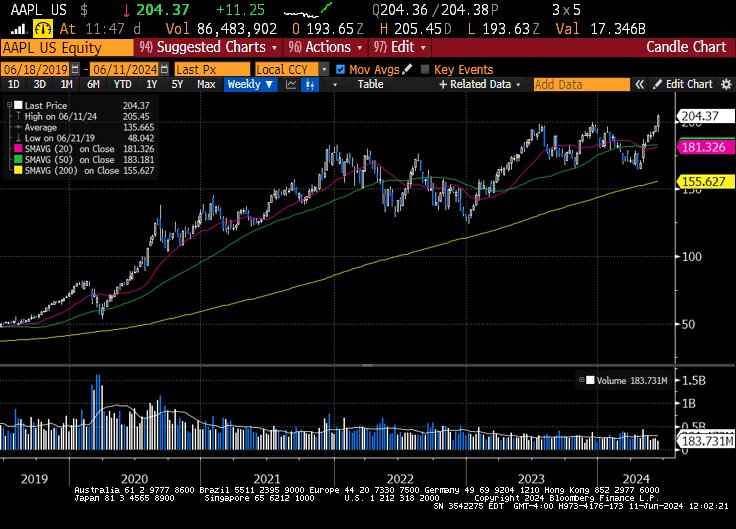Click the Candle Chart title
This screenshot has height=529, width=736.
(x=686, y=47)
